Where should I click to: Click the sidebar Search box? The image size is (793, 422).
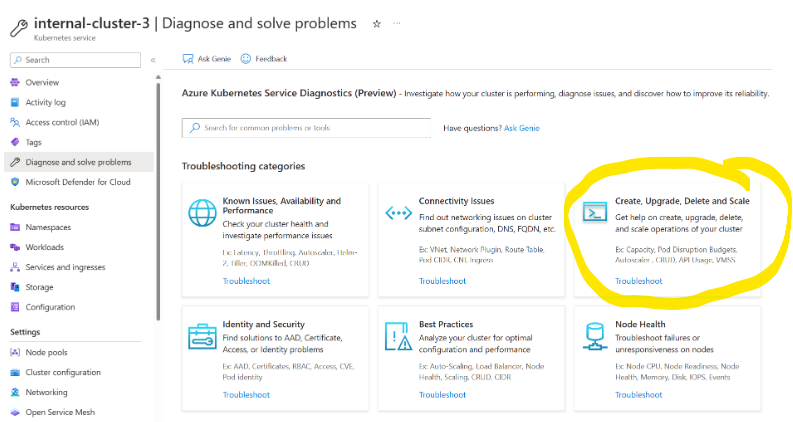click(x=75, y=60)
